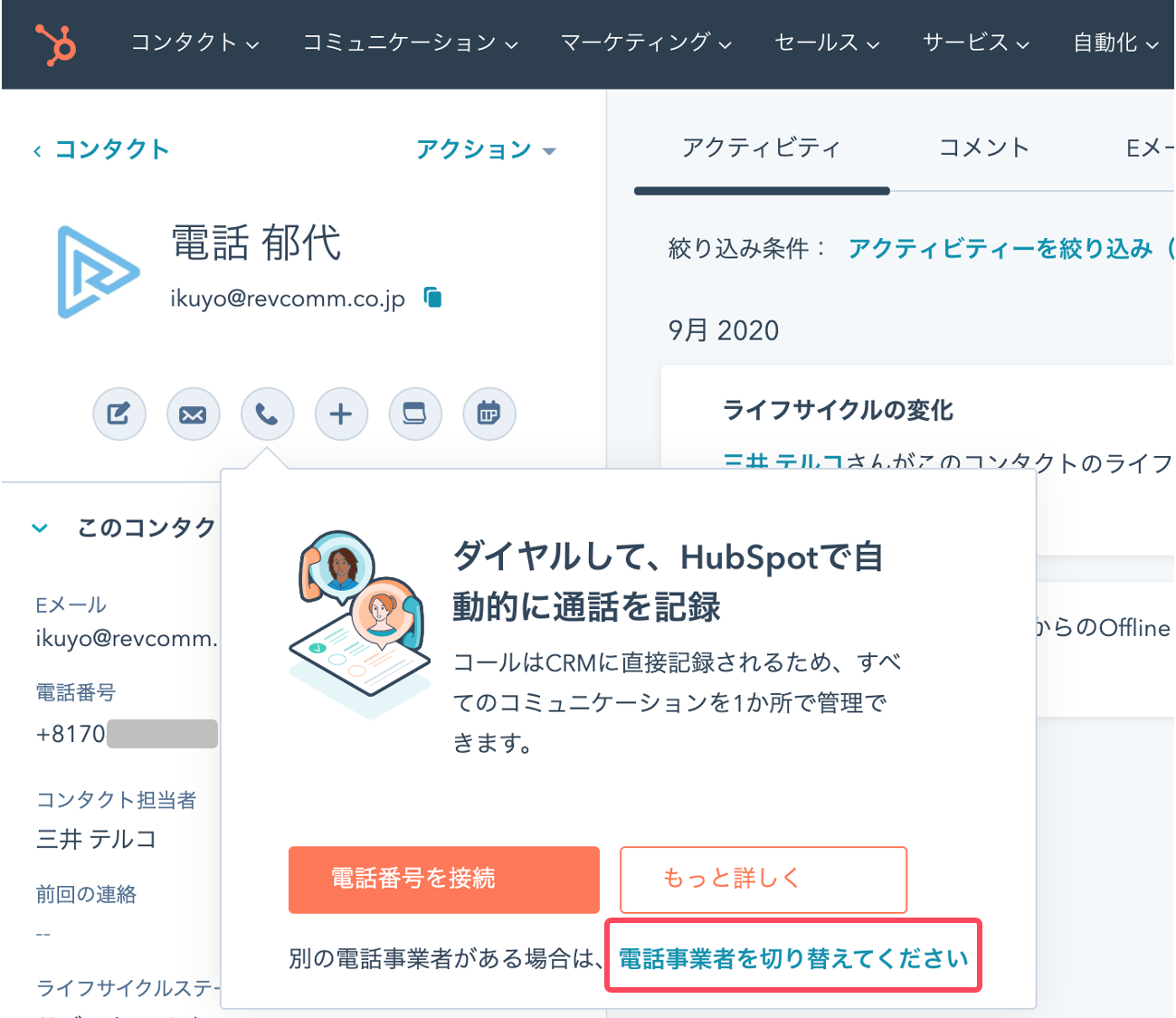Open the セールス navigation menu

(x=827, y=43)
